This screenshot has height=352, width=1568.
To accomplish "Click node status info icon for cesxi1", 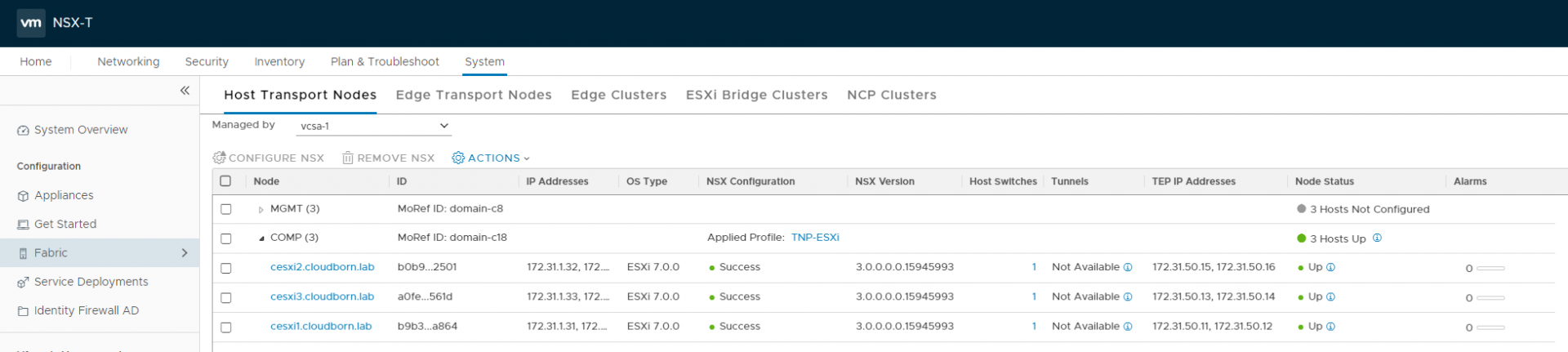I will (1330, 327).
